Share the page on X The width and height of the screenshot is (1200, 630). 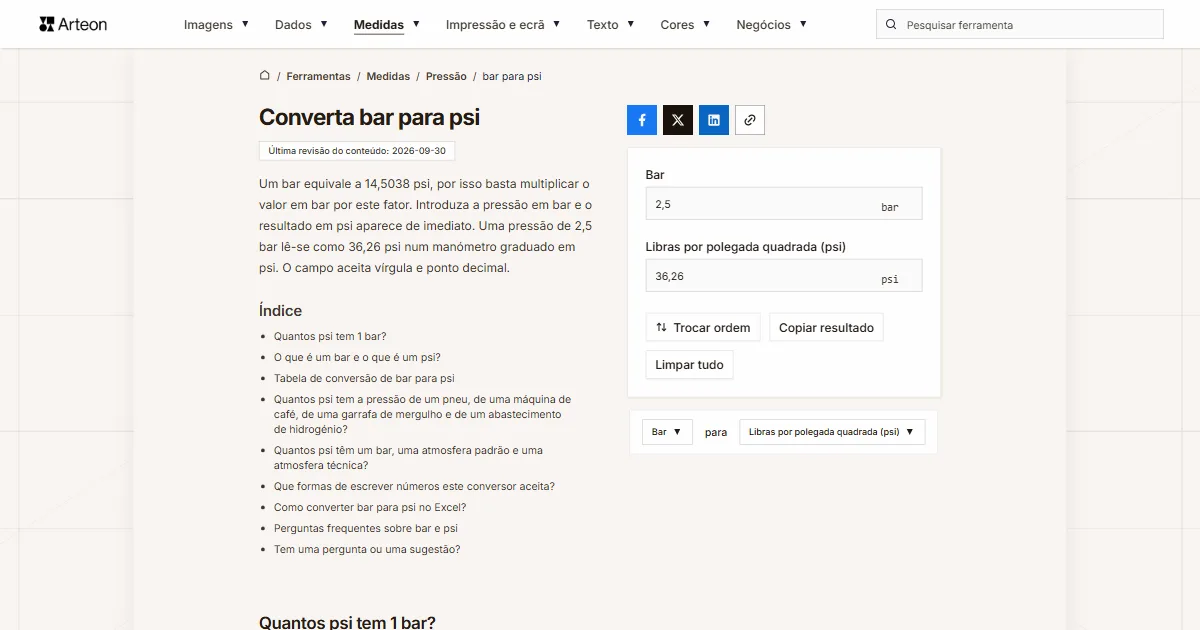tap(678, 120)
